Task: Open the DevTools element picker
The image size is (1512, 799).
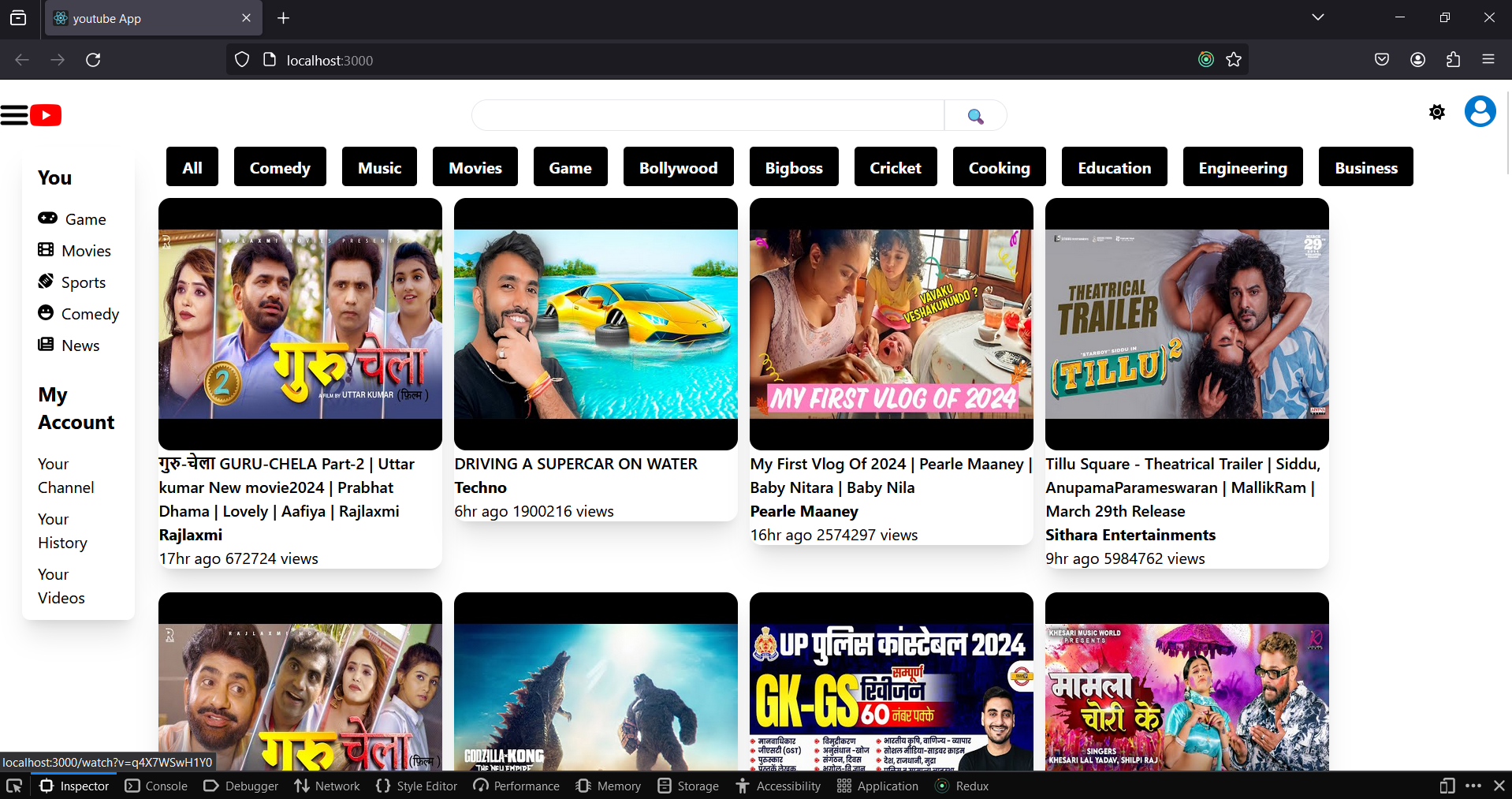Action: pos(14,786)
